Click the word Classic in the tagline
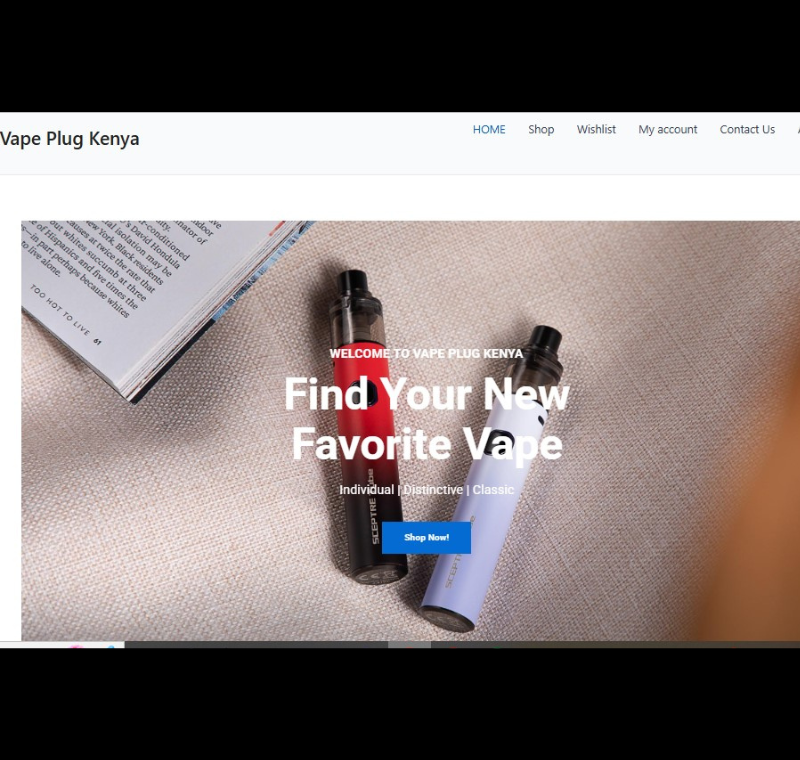The width and height of the screenshot is (800, 760). tap(493, 490)
